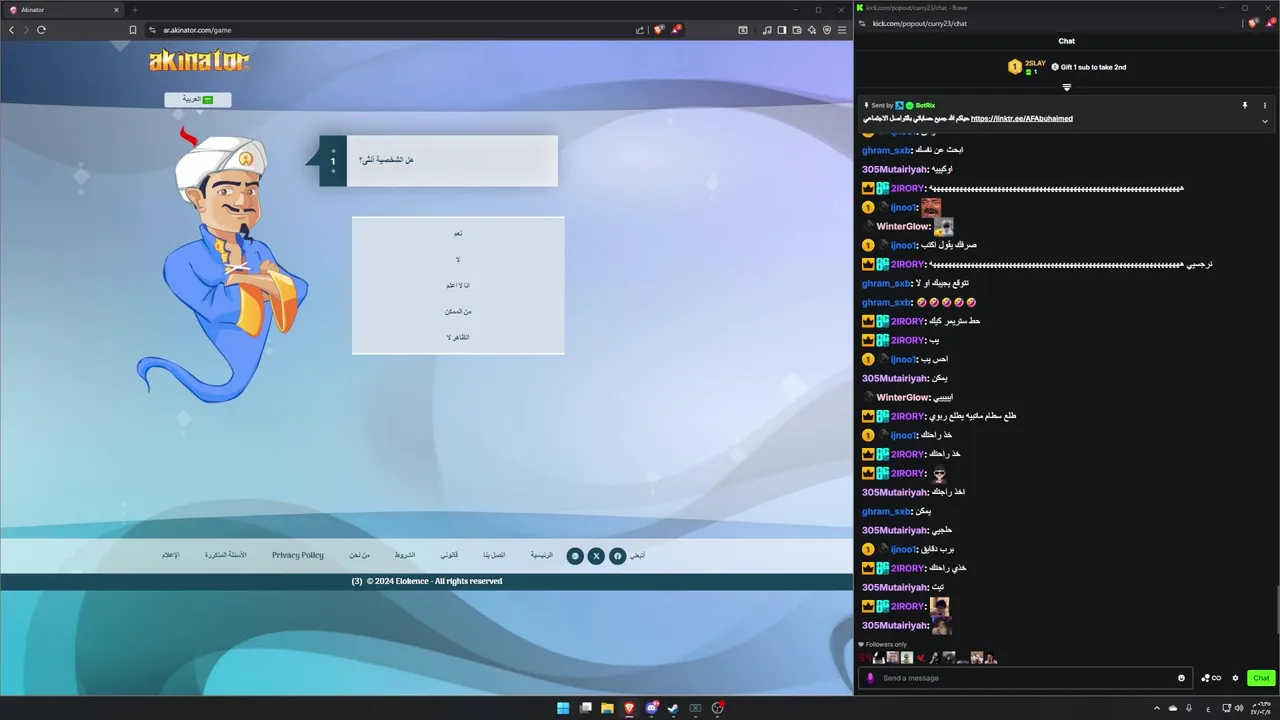Open chat settings gear
This screenshot has width=1280, height=720.
[1235, 678]
